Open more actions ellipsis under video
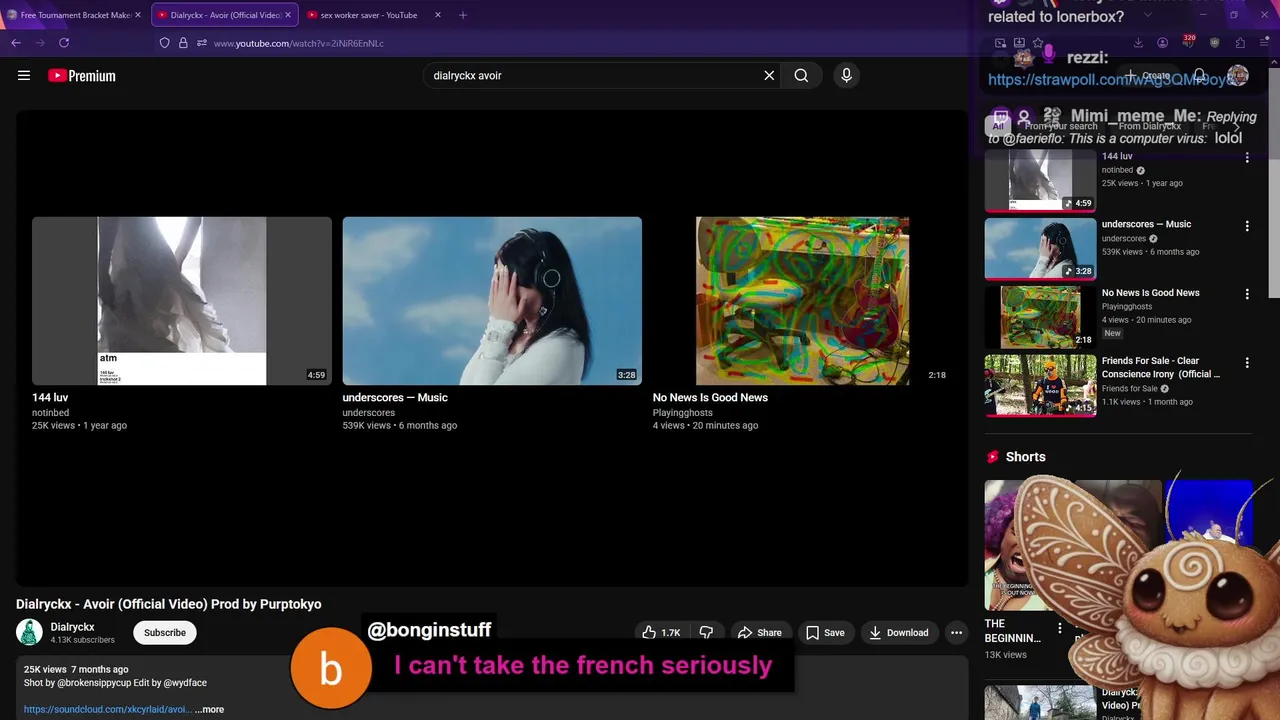 pyautogui.click(x=956, y=632)
